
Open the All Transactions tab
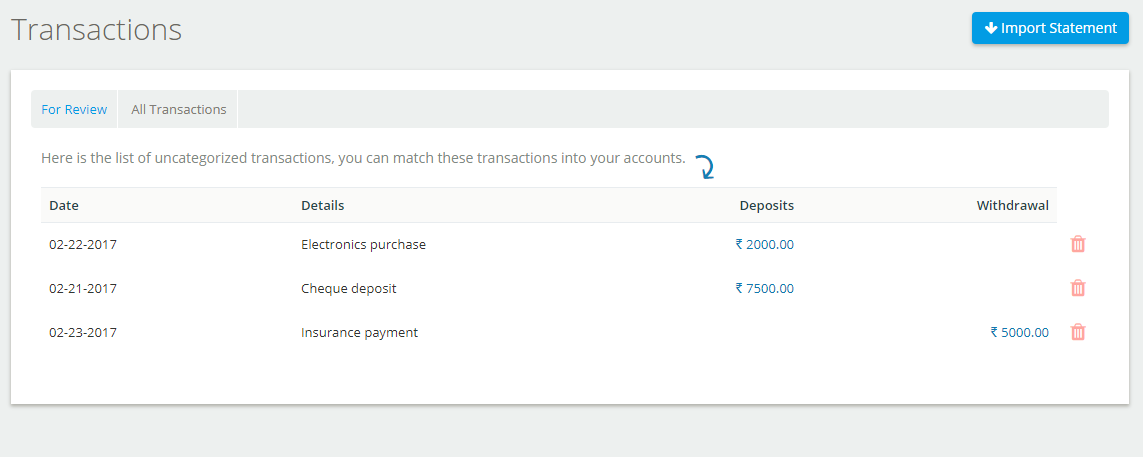pos(179,109)
